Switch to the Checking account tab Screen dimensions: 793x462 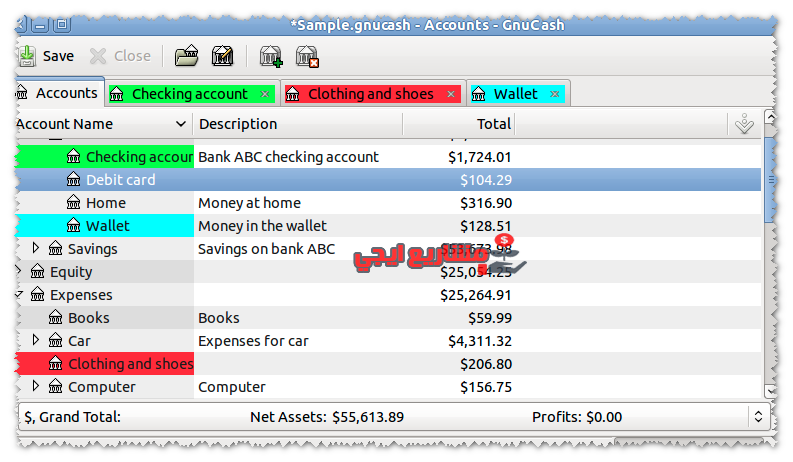pos(190,94)
